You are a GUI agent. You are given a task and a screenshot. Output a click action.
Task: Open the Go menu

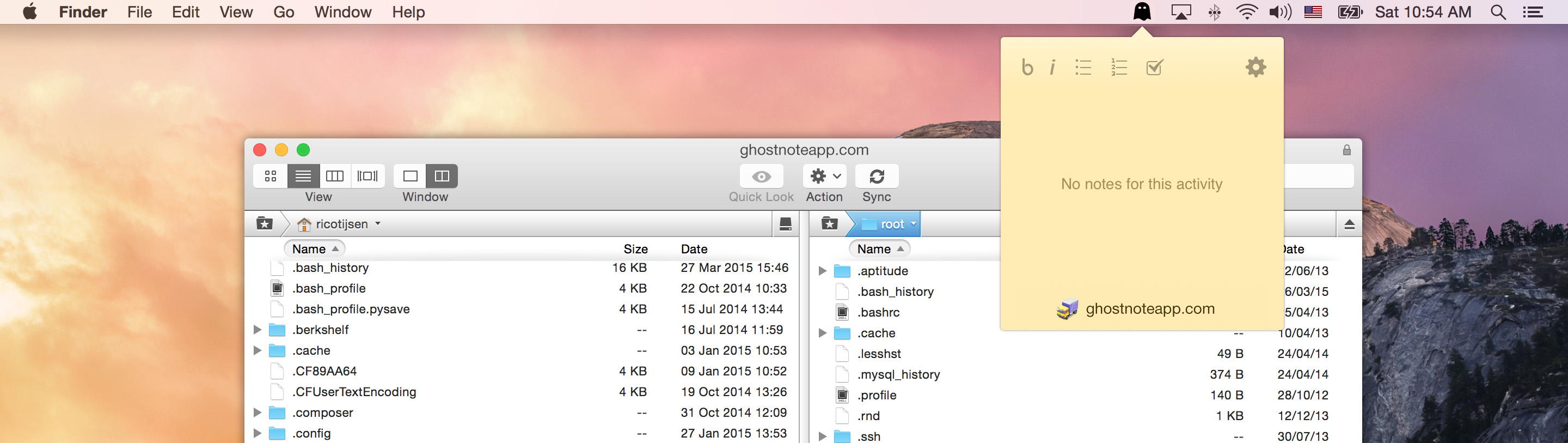click(x=284, y=12)
